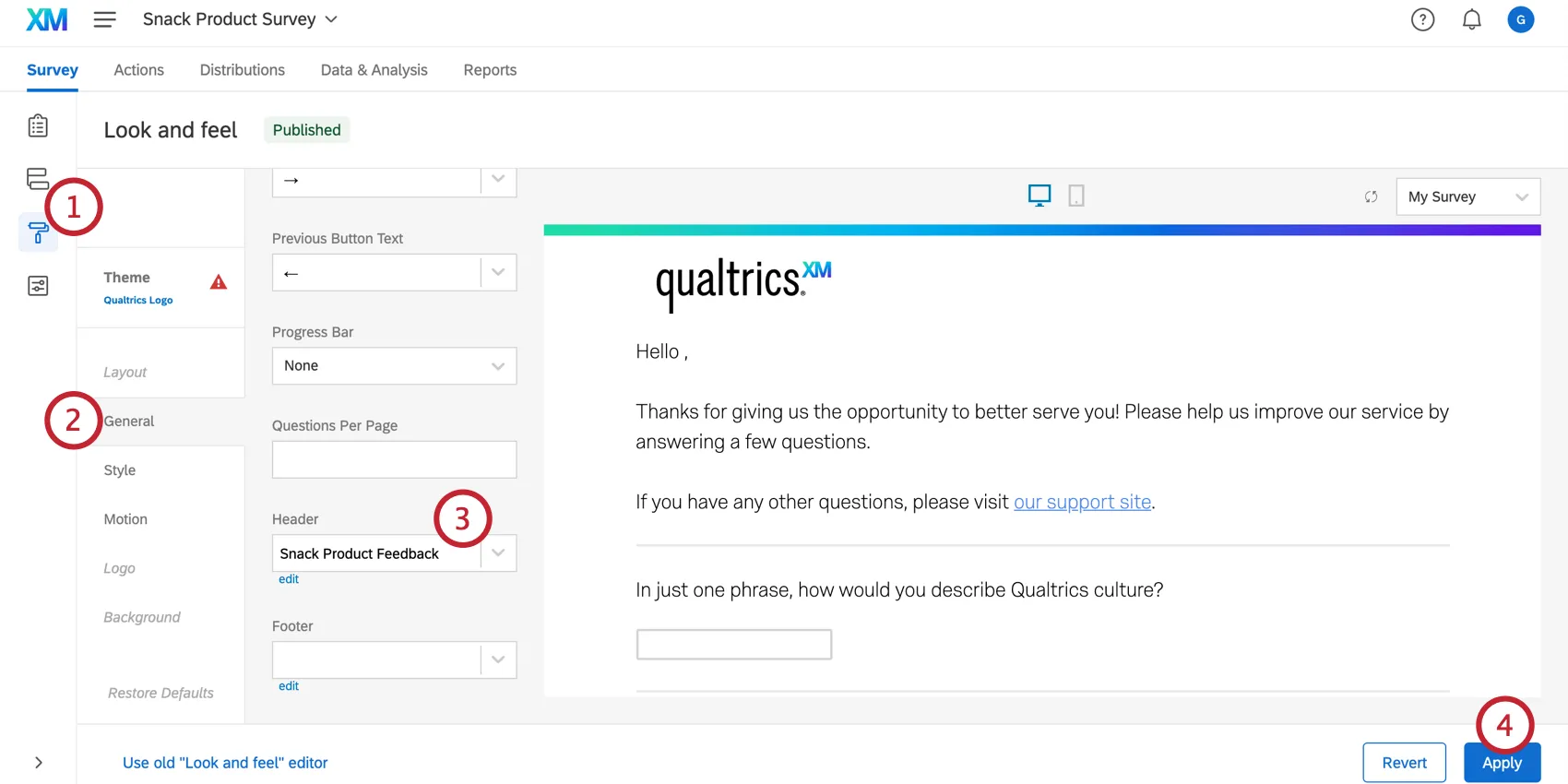Open the hamburger navigation menu

(104, 18)
